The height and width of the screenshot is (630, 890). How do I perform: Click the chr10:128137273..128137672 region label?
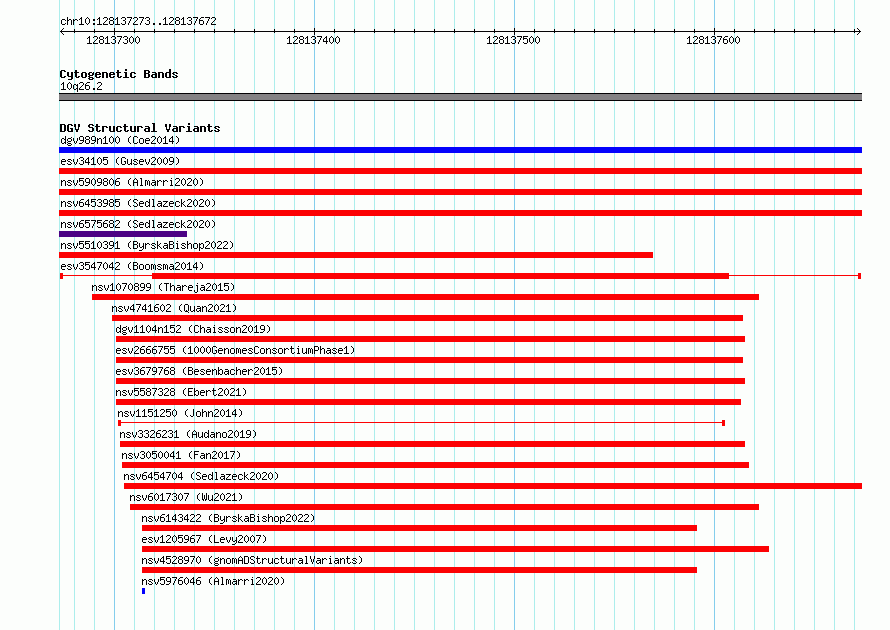point(138,21)
